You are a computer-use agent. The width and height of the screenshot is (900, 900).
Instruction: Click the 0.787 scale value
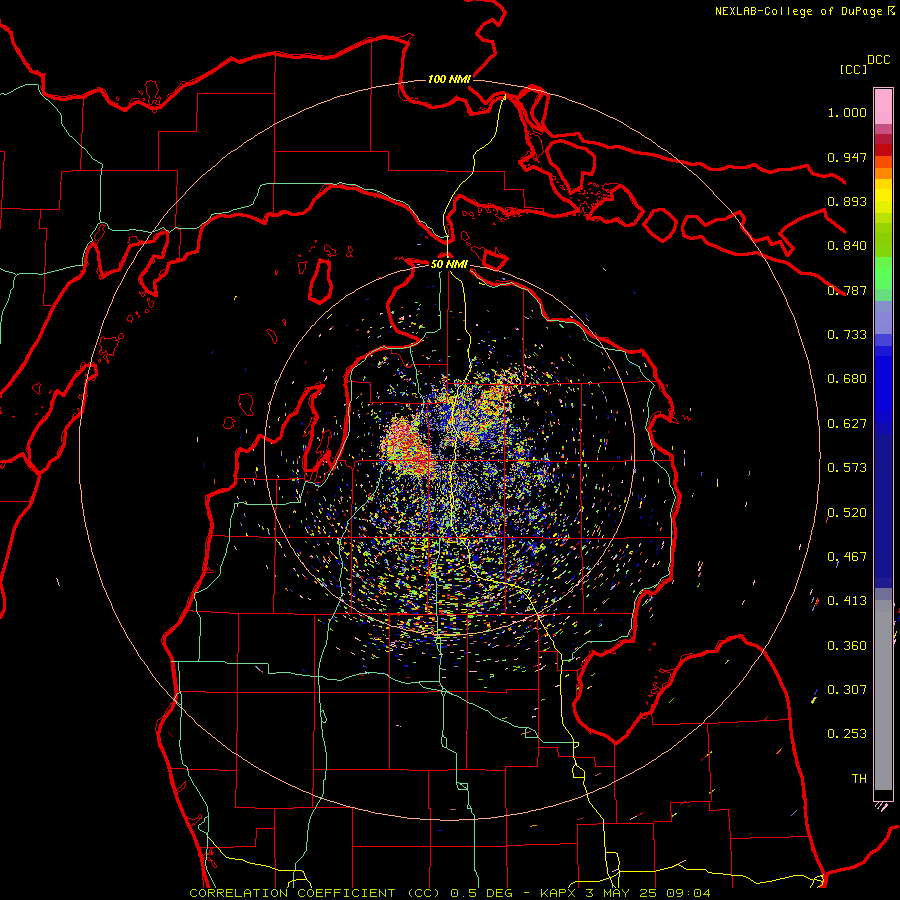[847, 290]
